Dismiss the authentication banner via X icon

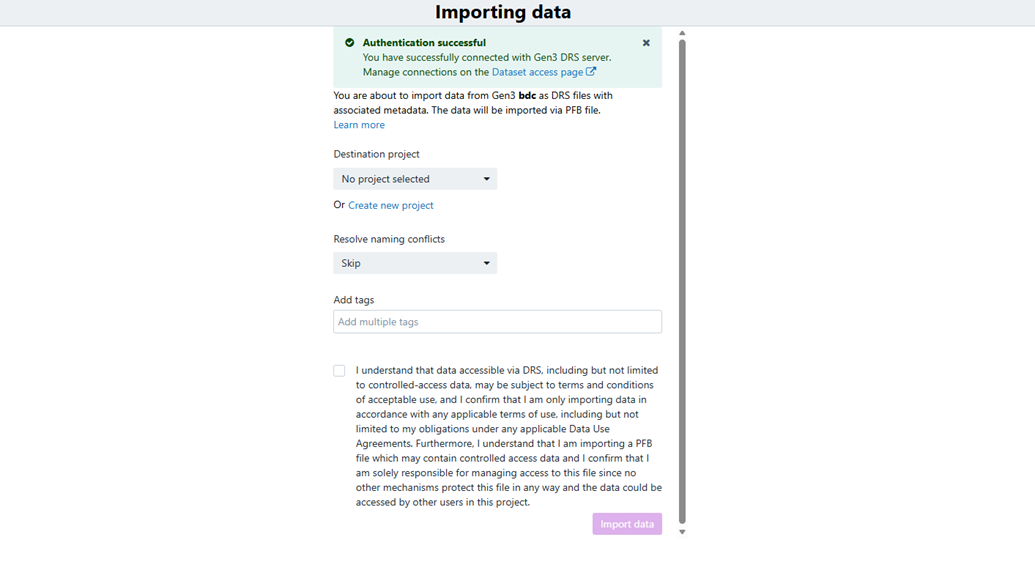[646, 43]
